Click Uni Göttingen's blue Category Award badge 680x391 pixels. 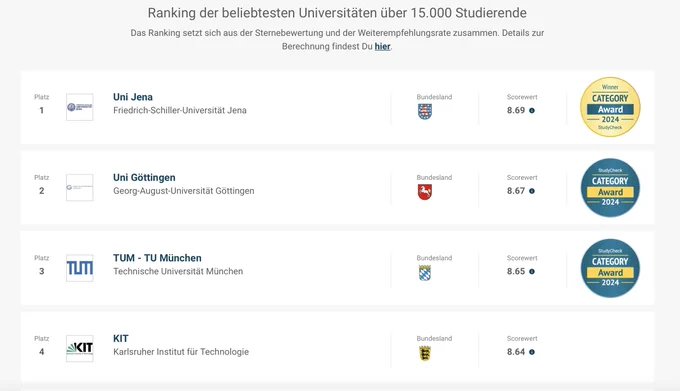pyautogui.click(x=610, y=188)
